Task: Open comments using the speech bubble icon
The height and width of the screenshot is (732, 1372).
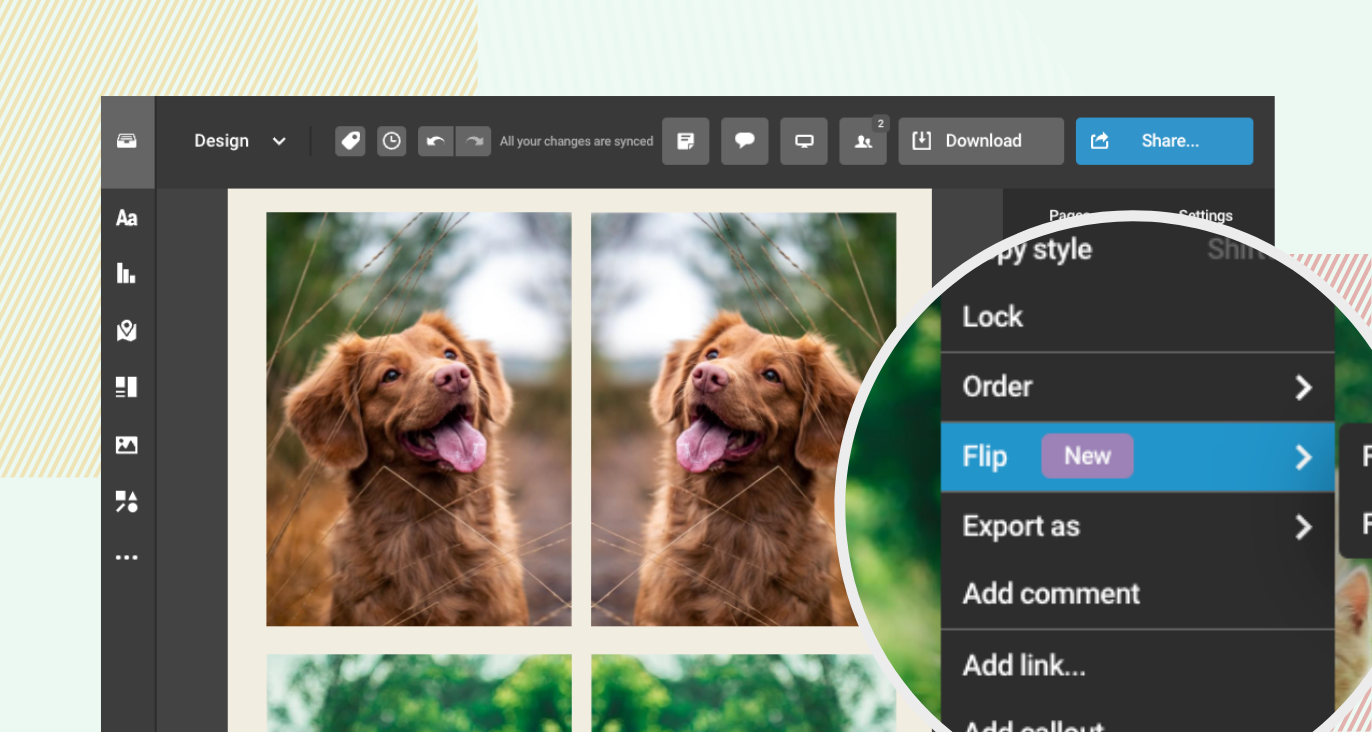Action: (x=744, y=141)
